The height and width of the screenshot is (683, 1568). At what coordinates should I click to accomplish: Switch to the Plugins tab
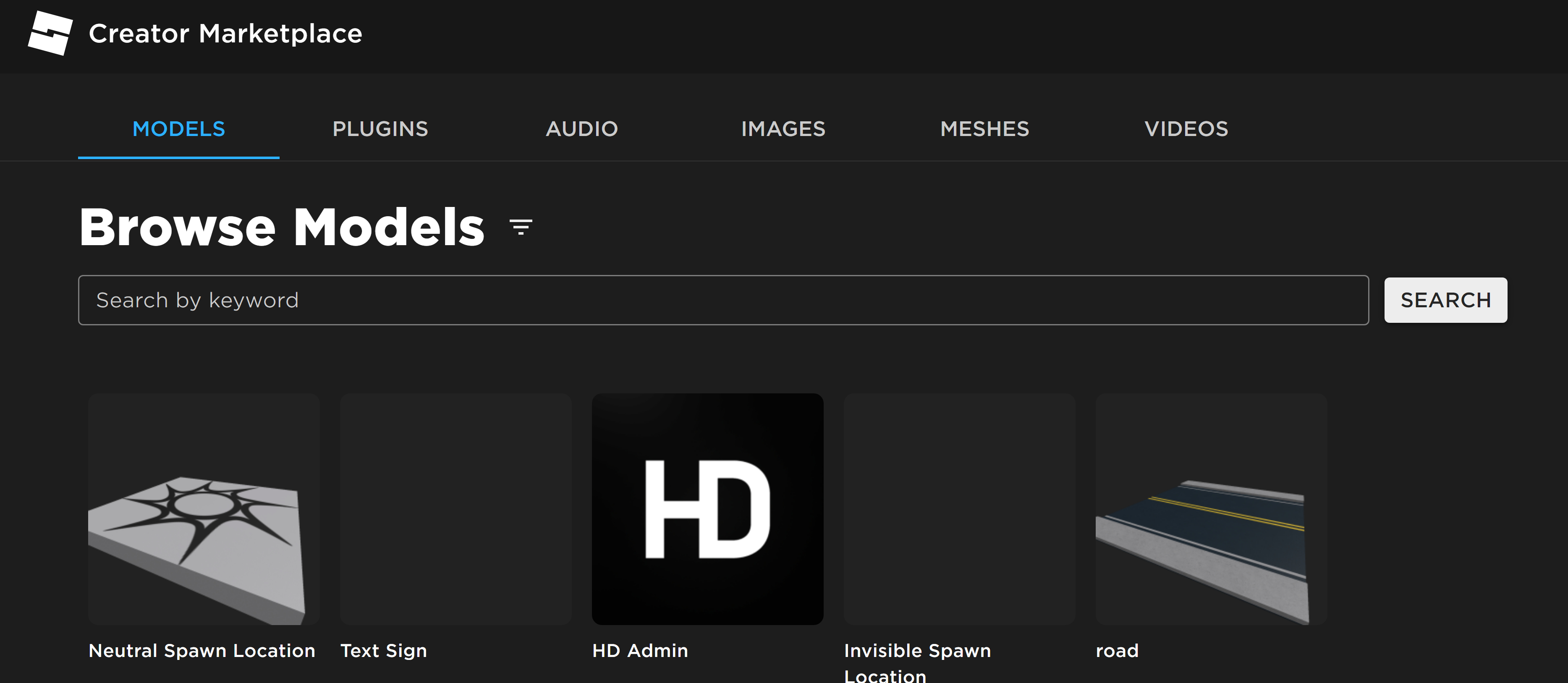click(380, 129)
